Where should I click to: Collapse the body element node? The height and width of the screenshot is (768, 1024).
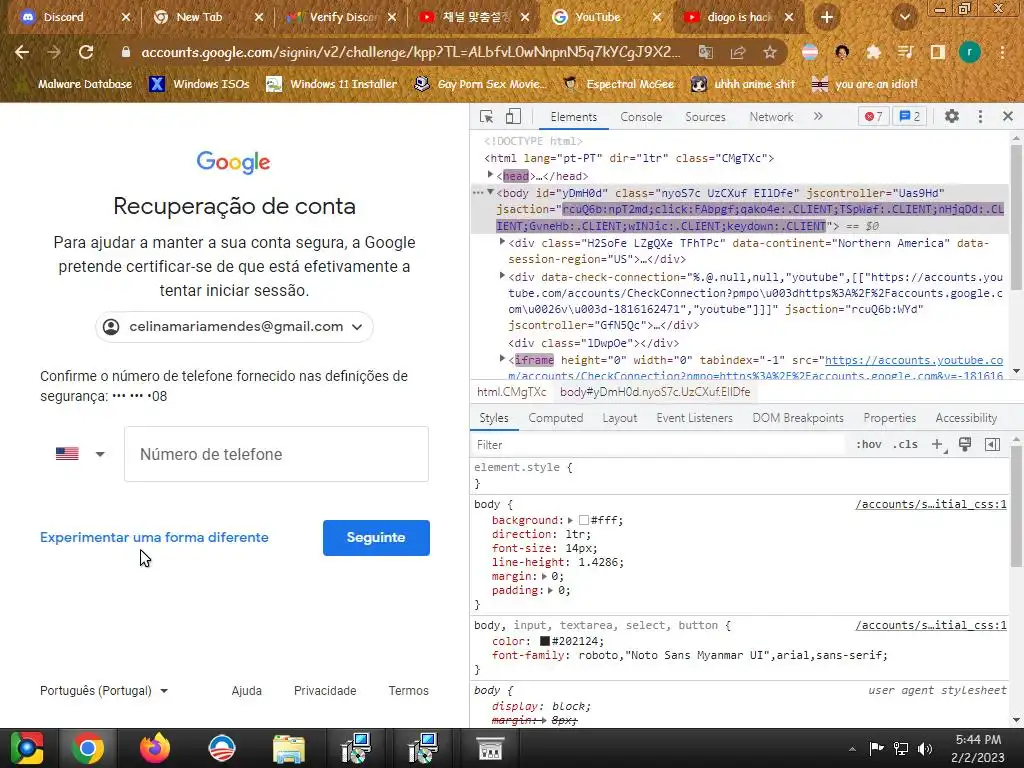click(490, 192)
